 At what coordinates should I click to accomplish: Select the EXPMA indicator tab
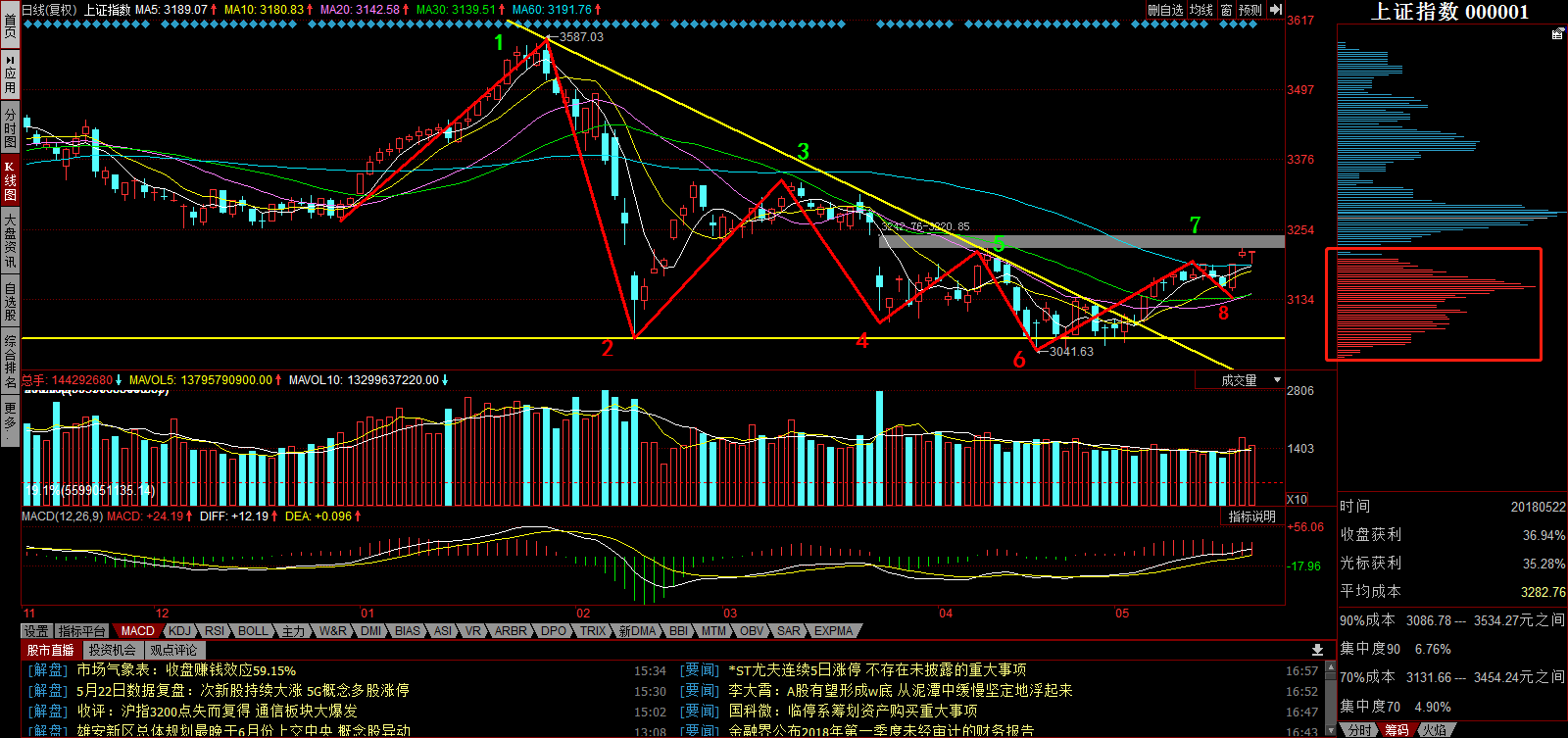click(x=834, y=631)
